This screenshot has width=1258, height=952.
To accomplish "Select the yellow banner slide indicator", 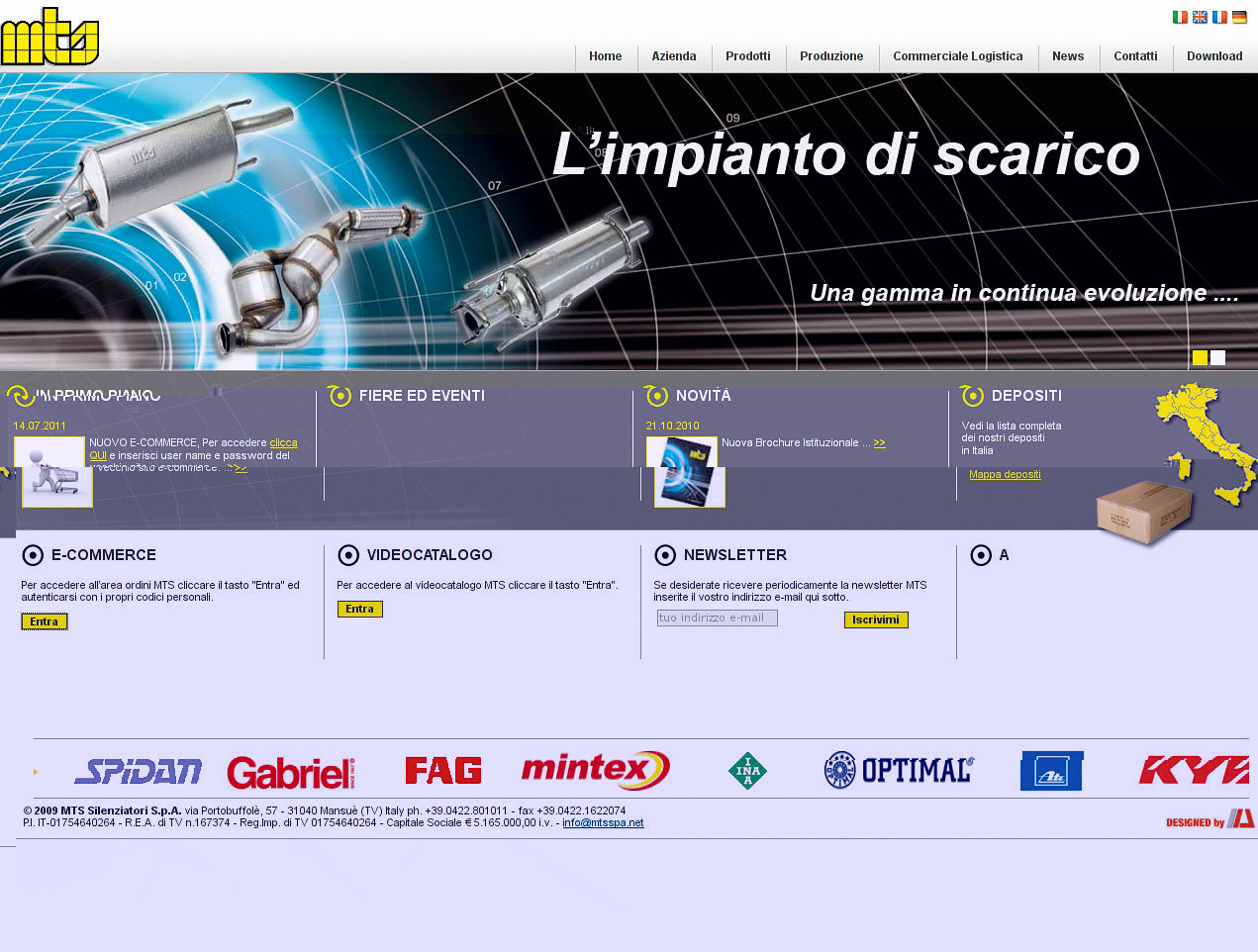I will pyautogui.click(x=1200, y=357).
